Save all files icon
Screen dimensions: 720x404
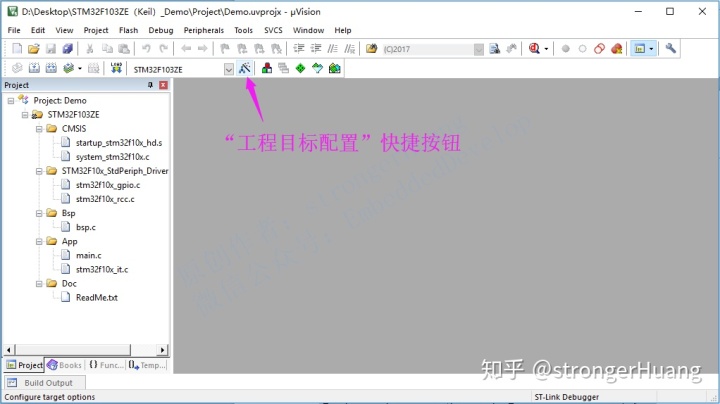[68, 49]
